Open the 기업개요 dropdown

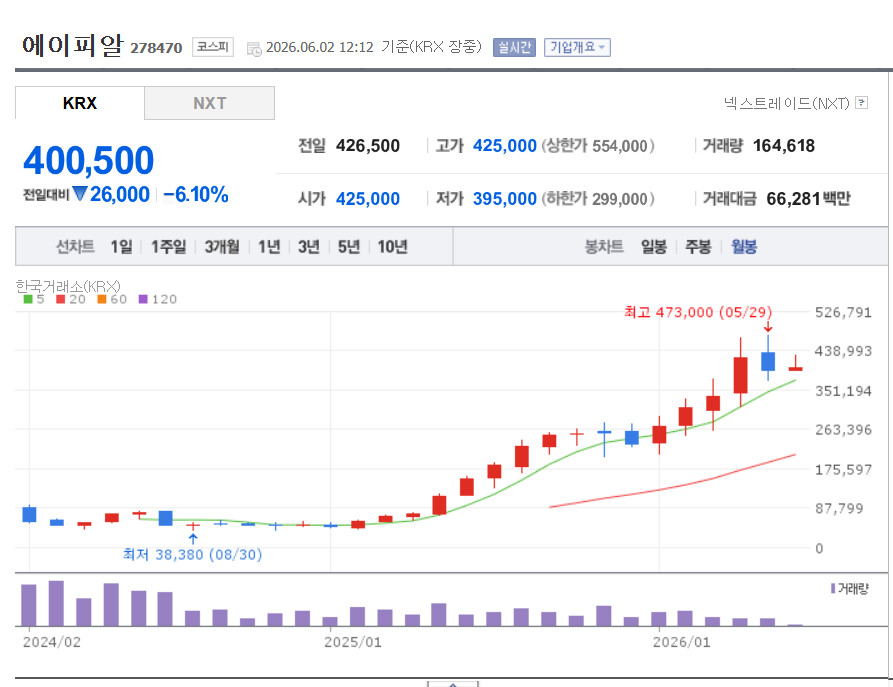577,47
